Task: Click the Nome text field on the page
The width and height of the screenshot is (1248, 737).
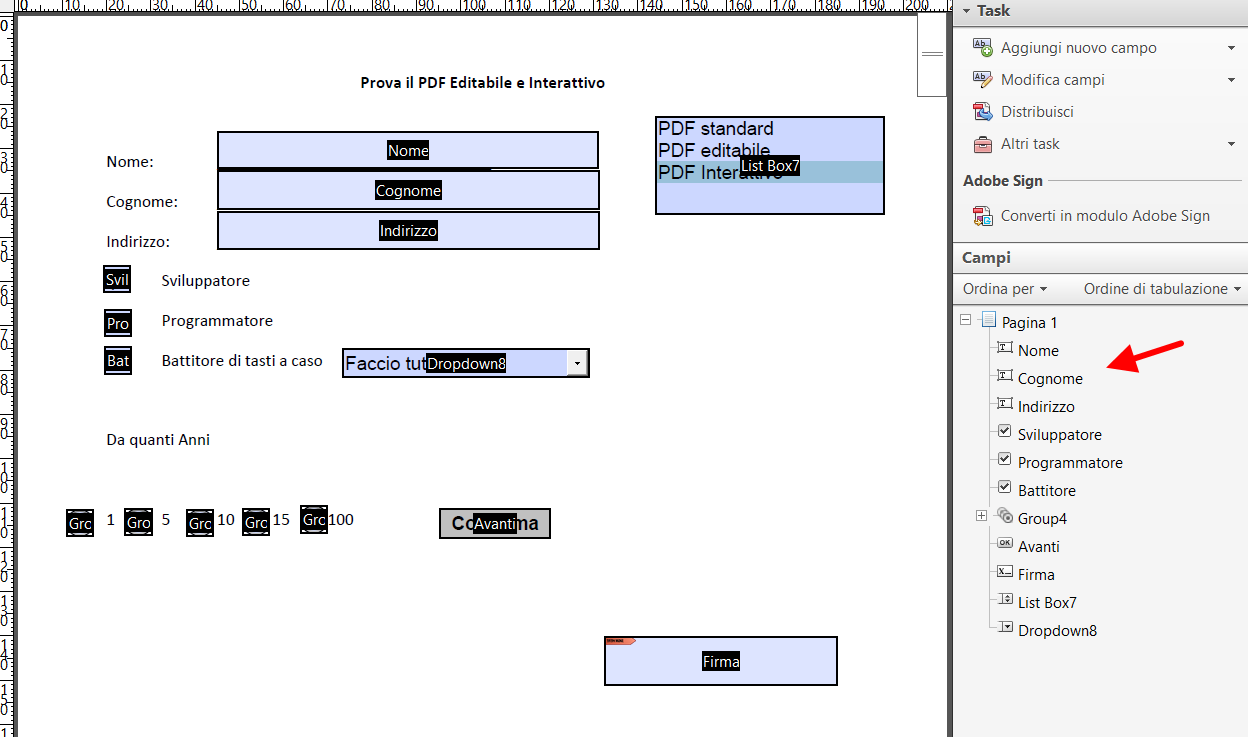Action: 408,150
